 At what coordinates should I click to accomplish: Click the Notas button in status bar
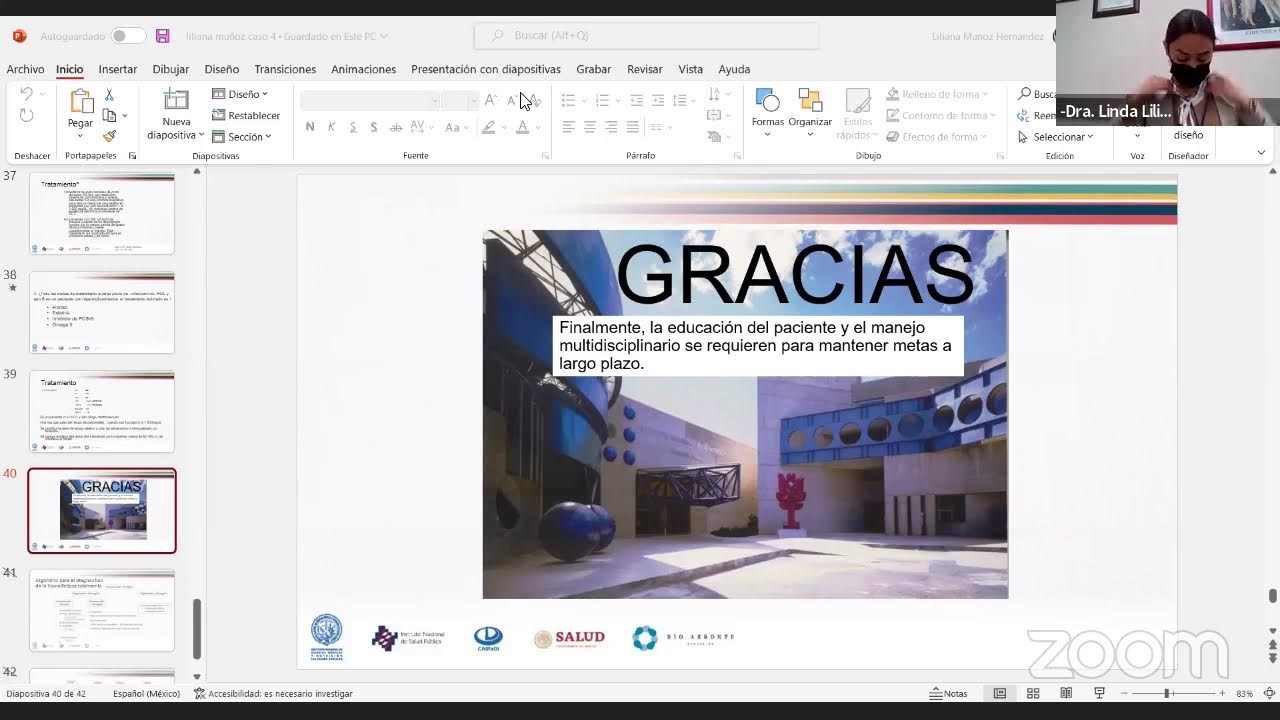click(949, 693)
